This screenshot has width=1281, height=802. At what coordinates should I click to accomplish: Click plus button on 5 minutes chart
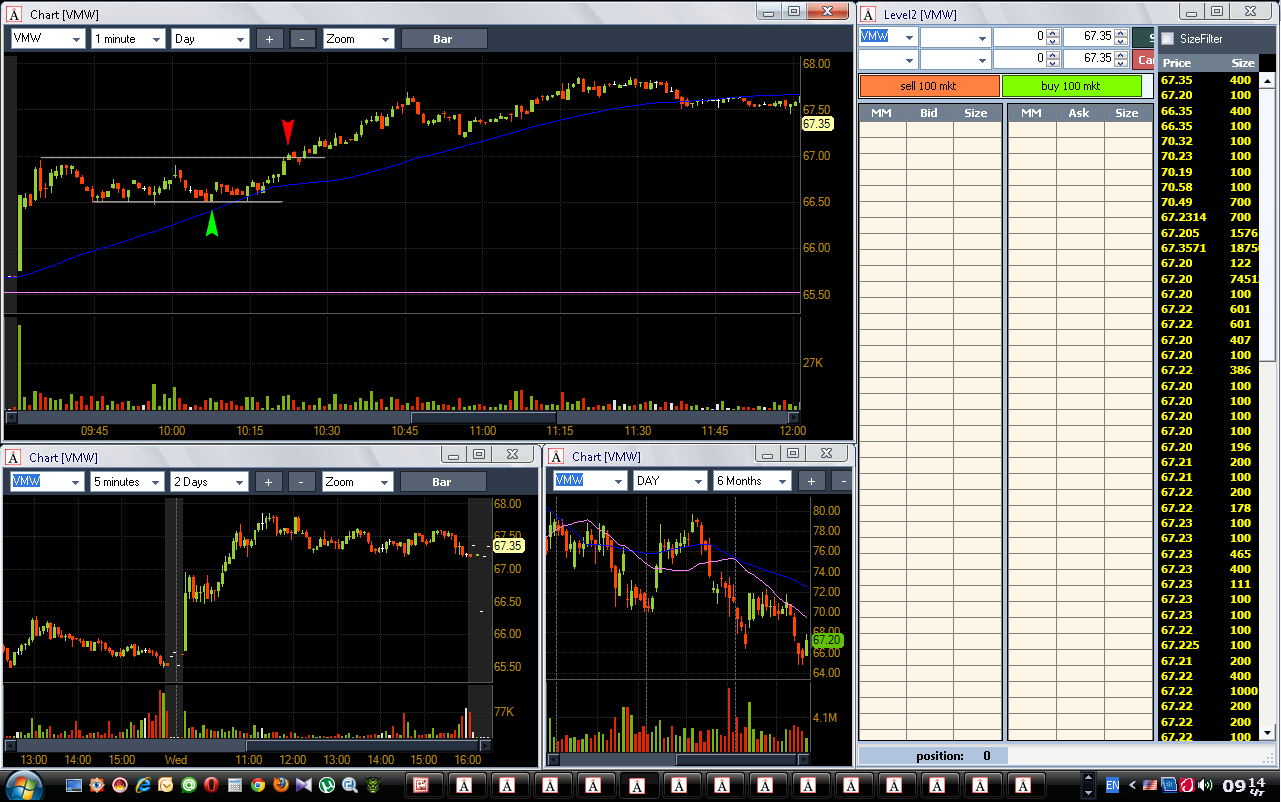[x=268, y=482]
